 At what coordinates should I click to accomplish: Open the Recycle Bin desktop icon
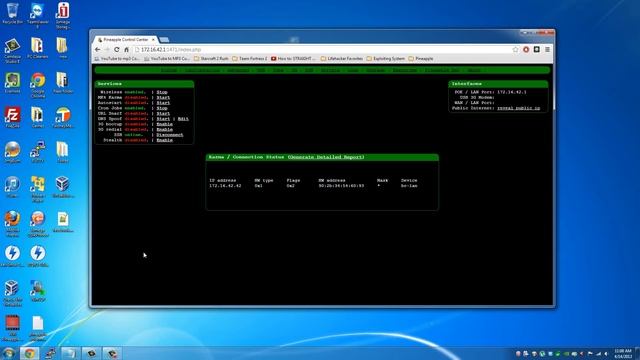tap(12, 14)
